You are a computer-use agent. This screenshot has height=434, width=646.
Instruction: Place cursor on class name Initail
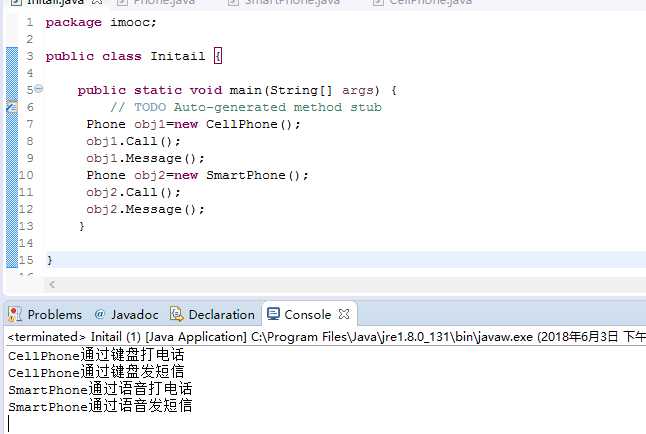(177, 56)
